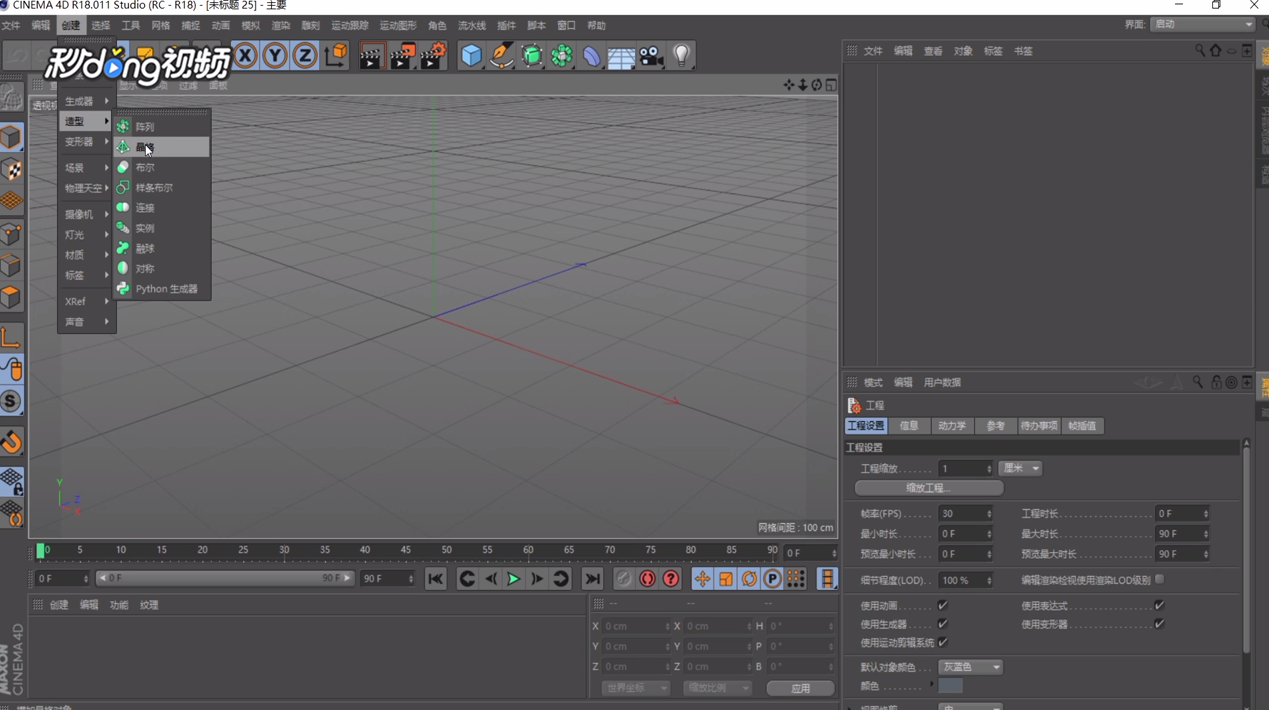Switch to the 信息 tab
The image size is (1269, 710).
909,426
